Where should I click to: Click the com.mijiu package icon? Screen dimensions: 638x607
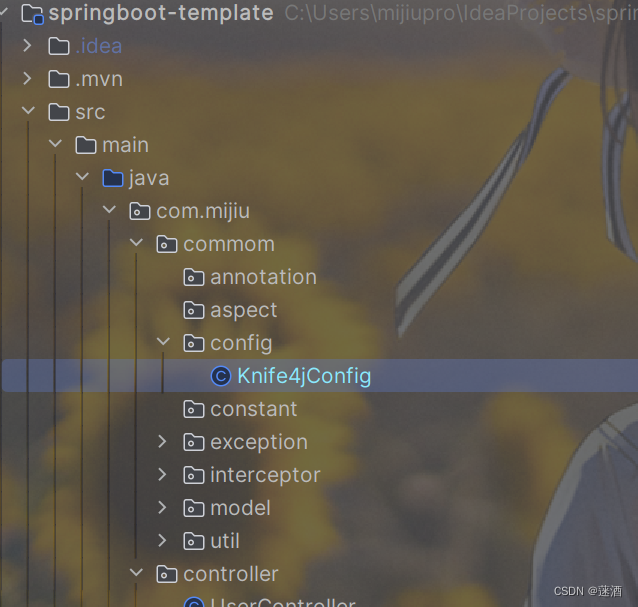(140, 211)
